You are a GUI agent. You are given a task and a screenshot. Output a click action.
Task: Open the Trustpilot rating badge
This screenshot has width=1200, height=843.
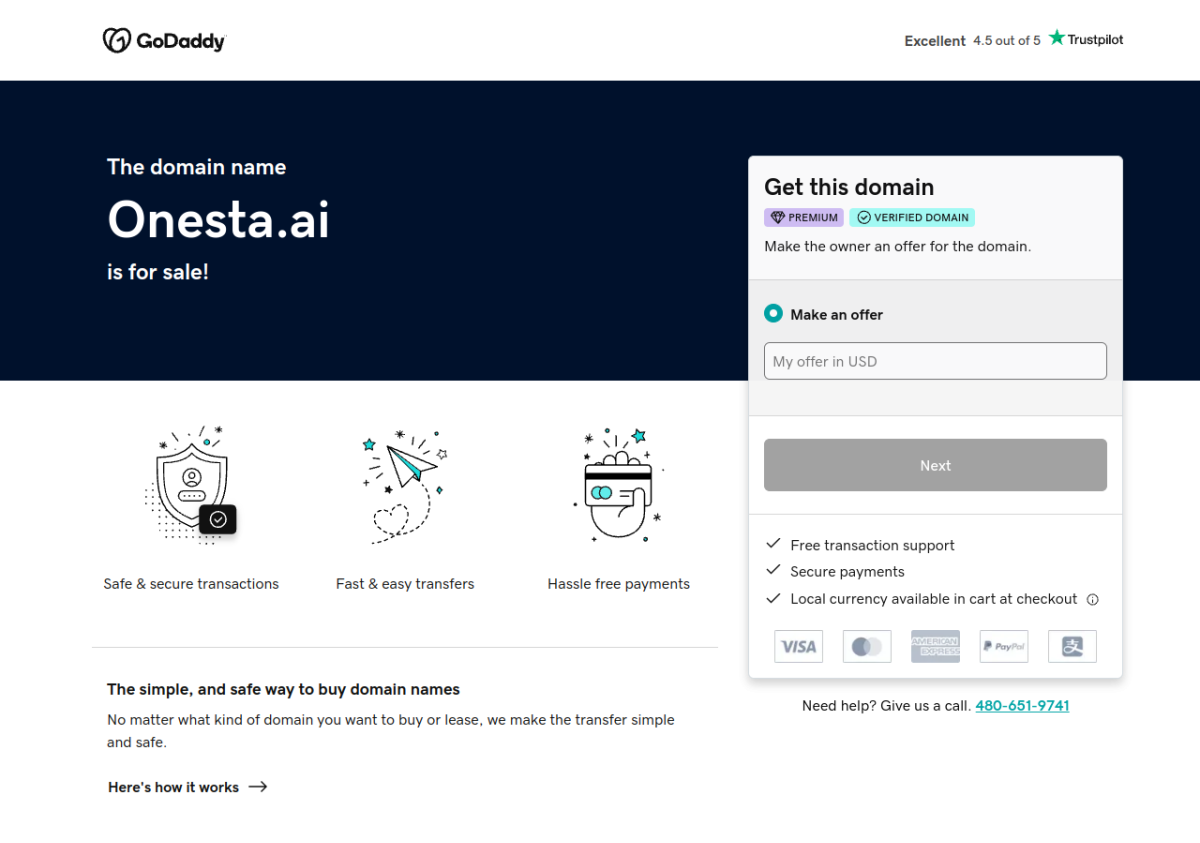1013,40
